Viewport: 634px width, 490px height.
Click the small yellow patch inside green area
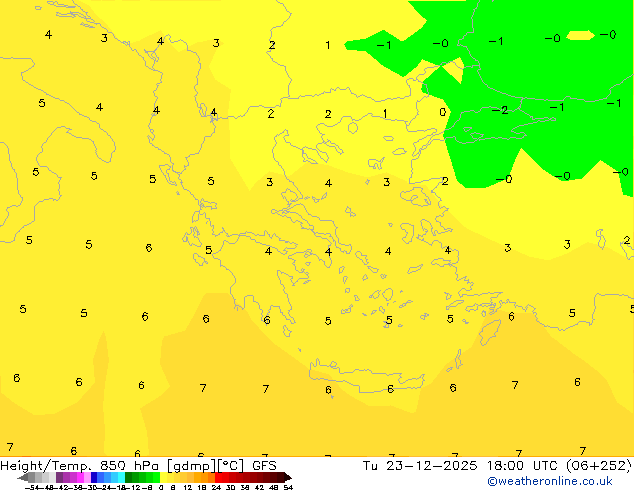tap(581, 35)
